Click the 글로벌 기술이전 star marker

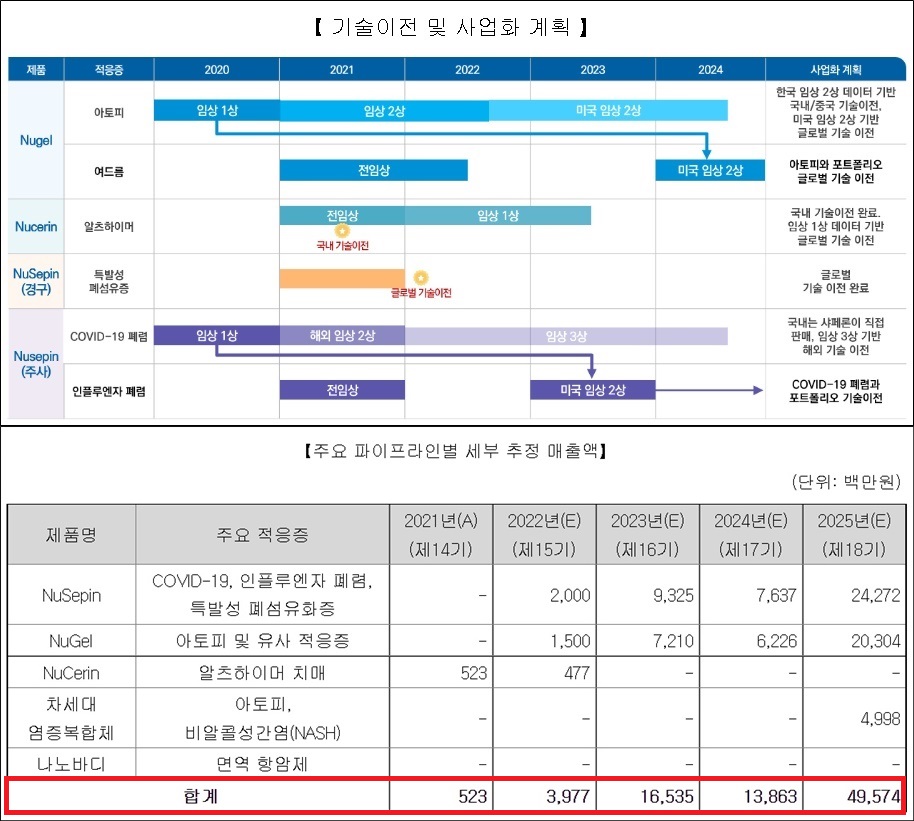421,278
